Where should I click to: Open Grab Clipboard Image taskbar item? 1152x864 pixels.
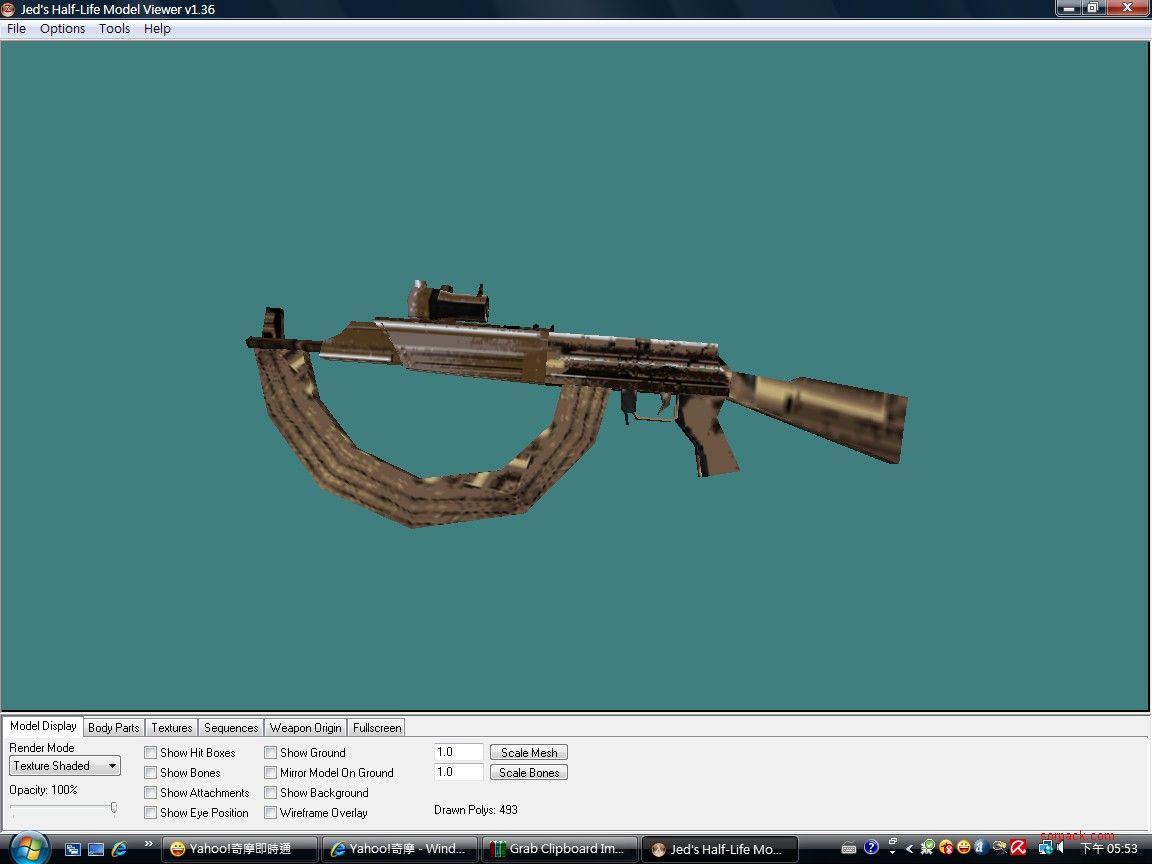pyautogui.click(x=559, y=849)
